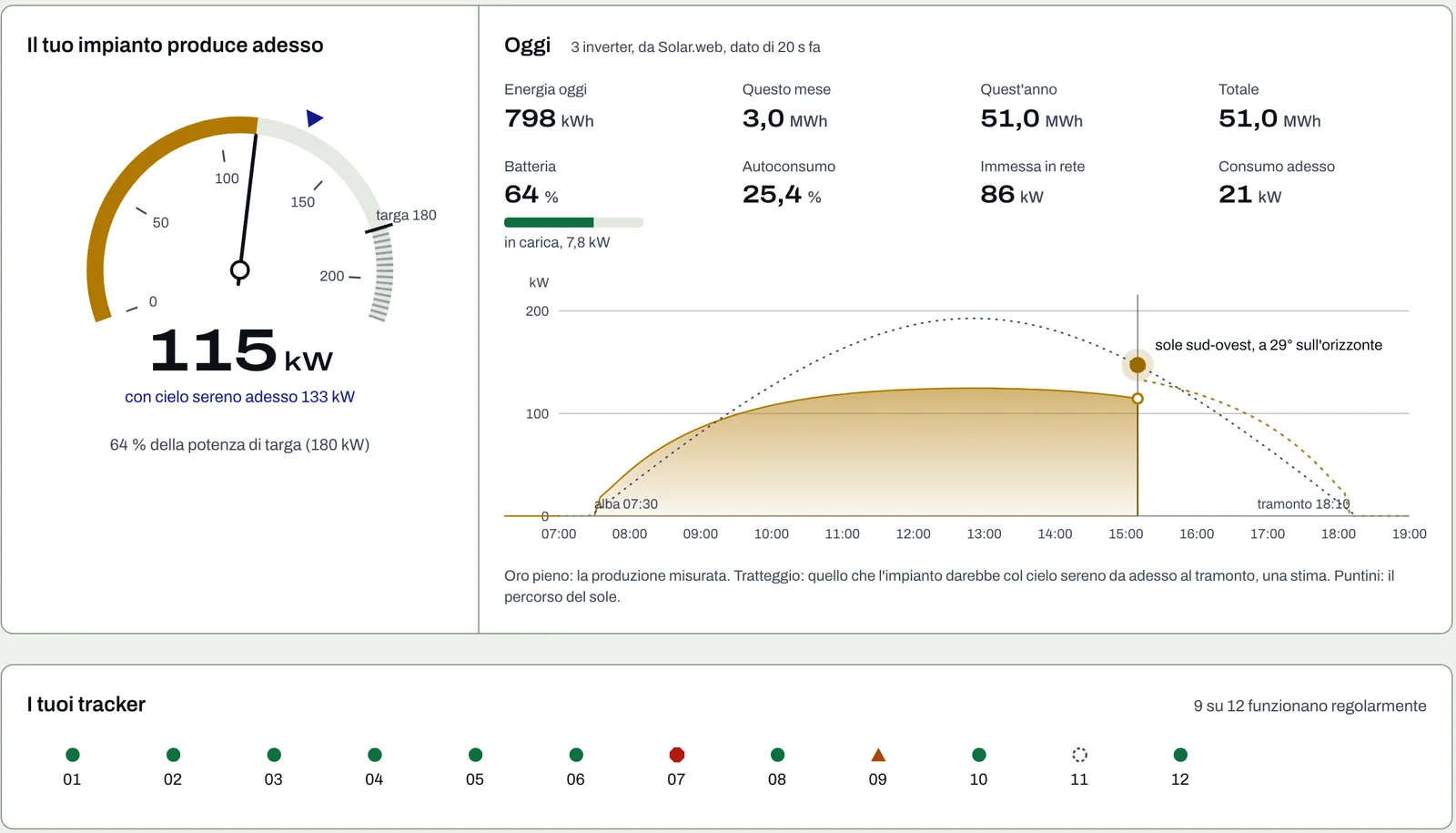This screenshot has height=833, width=1456.
Task: Click 'in carica, 7,8 kW' text
Action: tap(557, 242)
